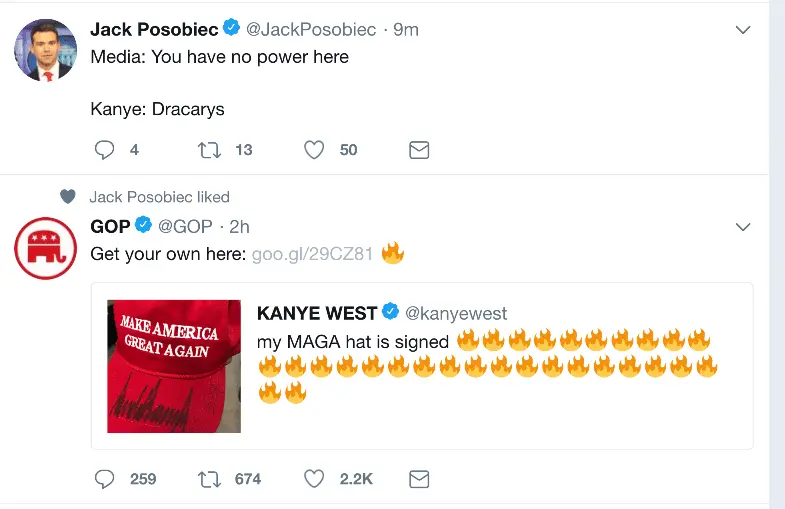This screenshot has height=509, width=785.
Task: Retweet the GOP tweet
Action: pos(209,479)
